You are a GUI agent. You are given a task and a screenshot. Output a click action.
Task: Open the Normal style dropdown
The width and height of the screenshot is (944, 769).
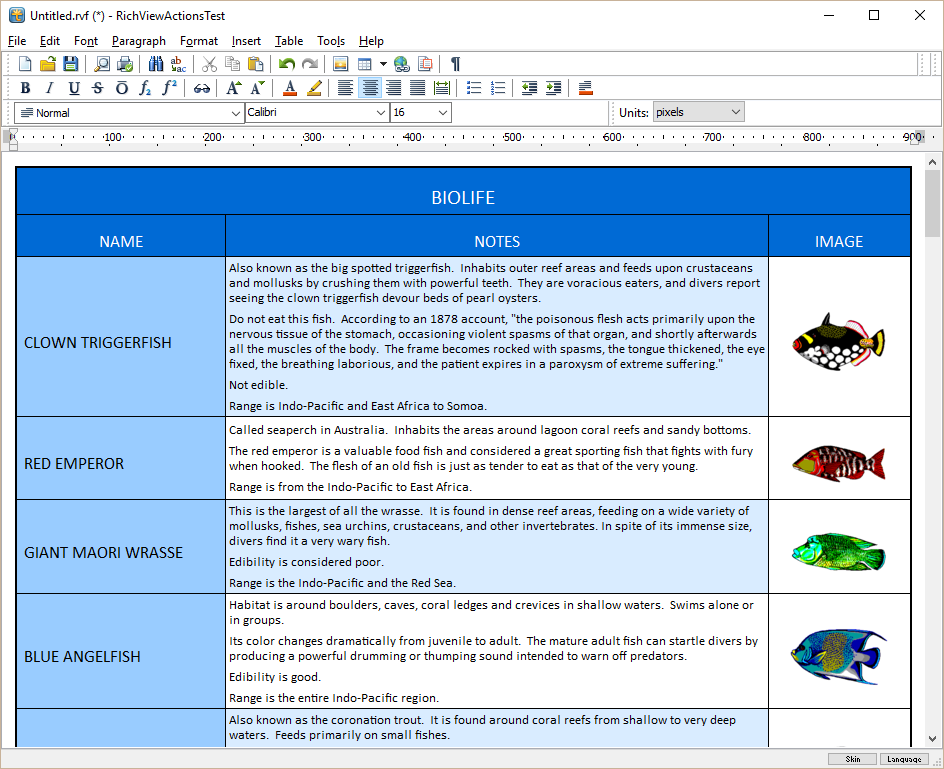[235, 113]
